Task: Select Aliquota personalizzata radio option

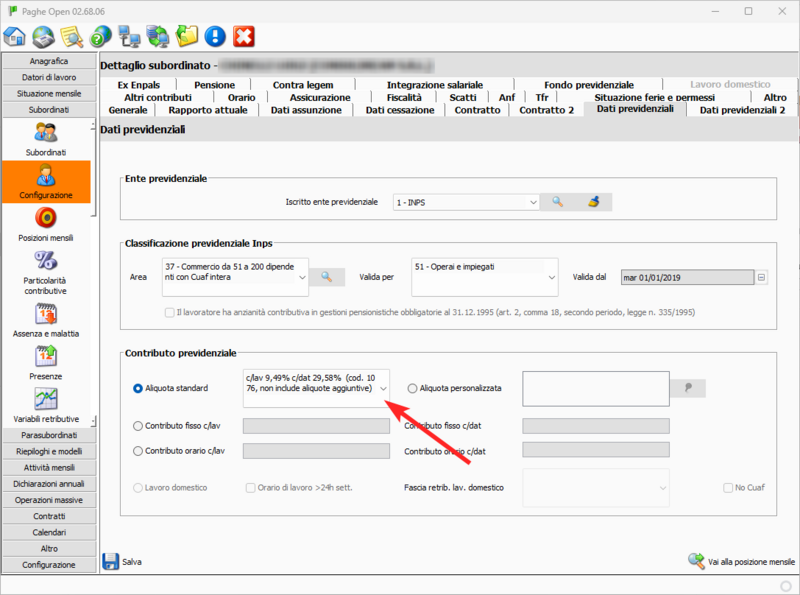Action: coord(412,388)
